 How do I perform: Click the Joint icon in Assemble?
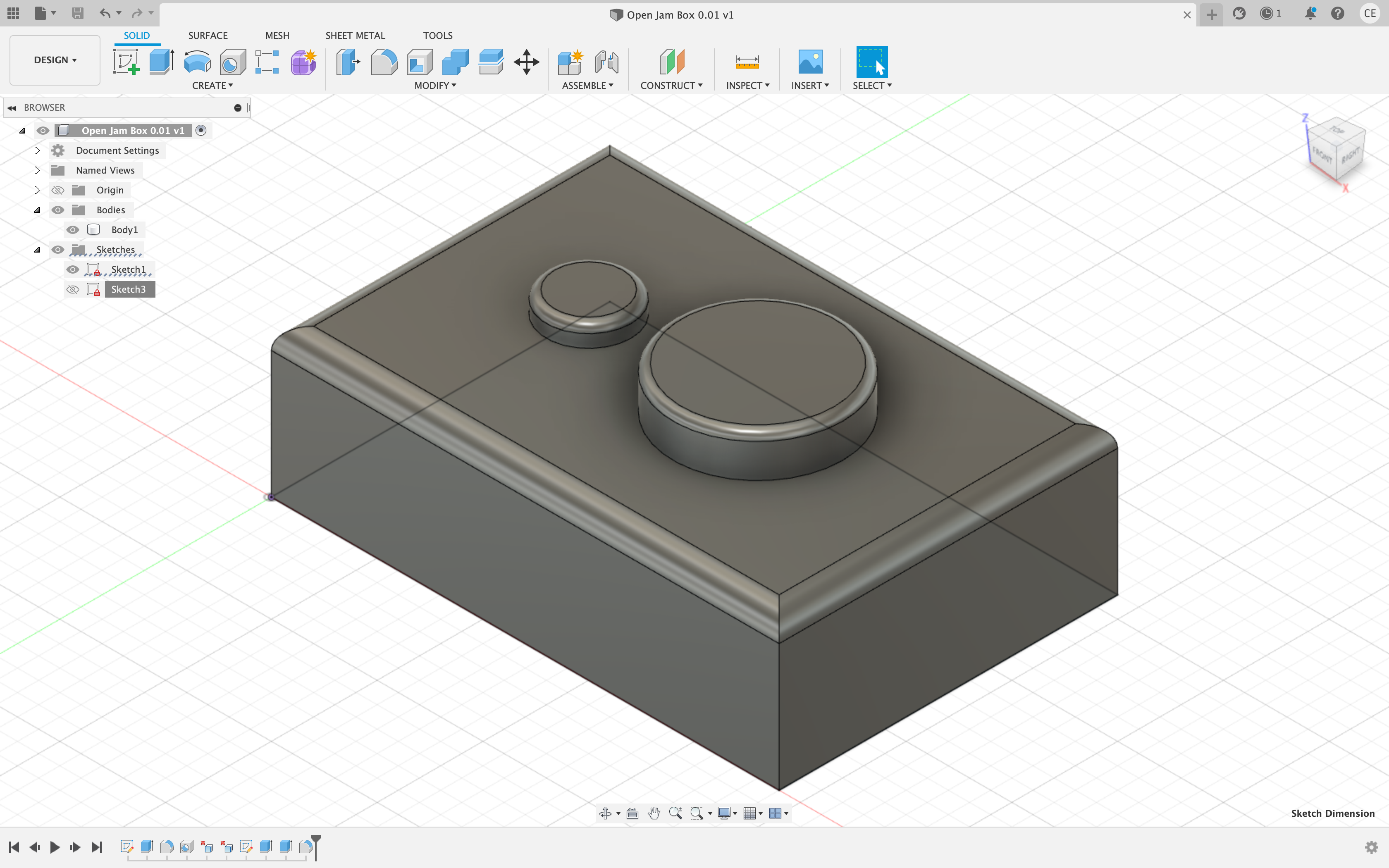606,62
